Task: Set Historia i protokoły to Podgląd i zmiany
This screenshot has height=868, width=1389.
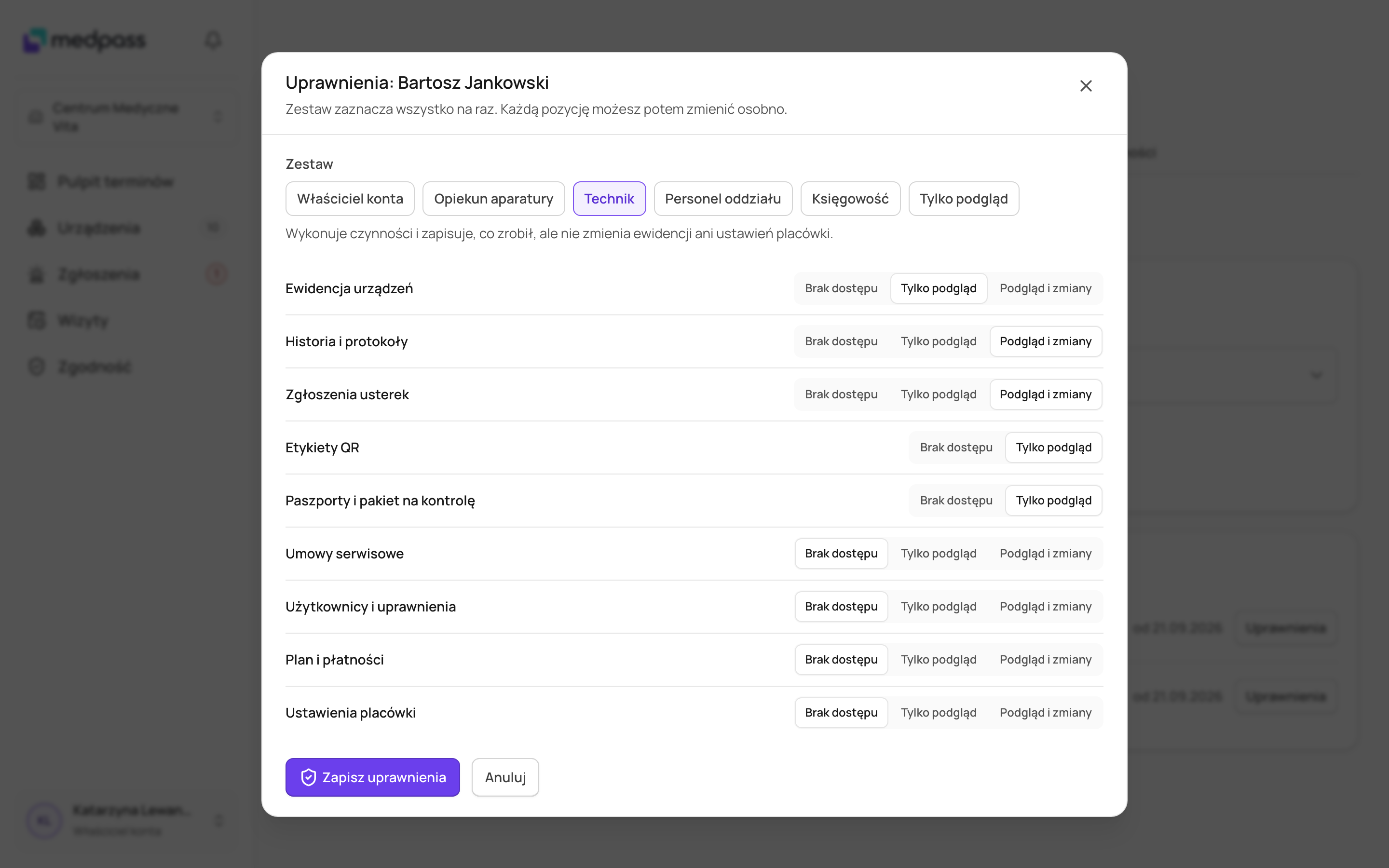Action: tap(1045, 341)
